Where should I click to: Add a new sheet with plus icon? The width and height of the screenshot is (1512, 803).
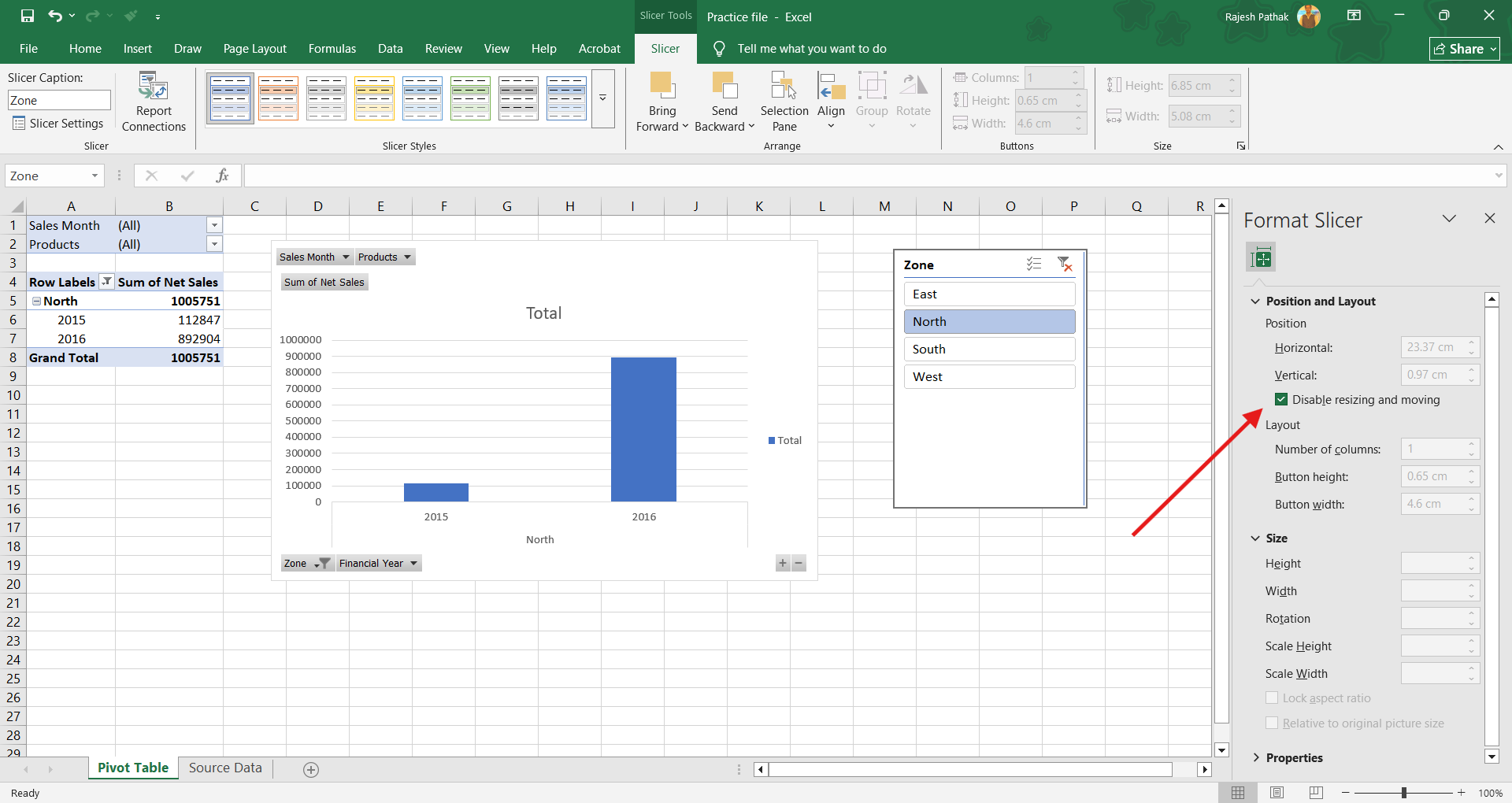coord(311,770)
